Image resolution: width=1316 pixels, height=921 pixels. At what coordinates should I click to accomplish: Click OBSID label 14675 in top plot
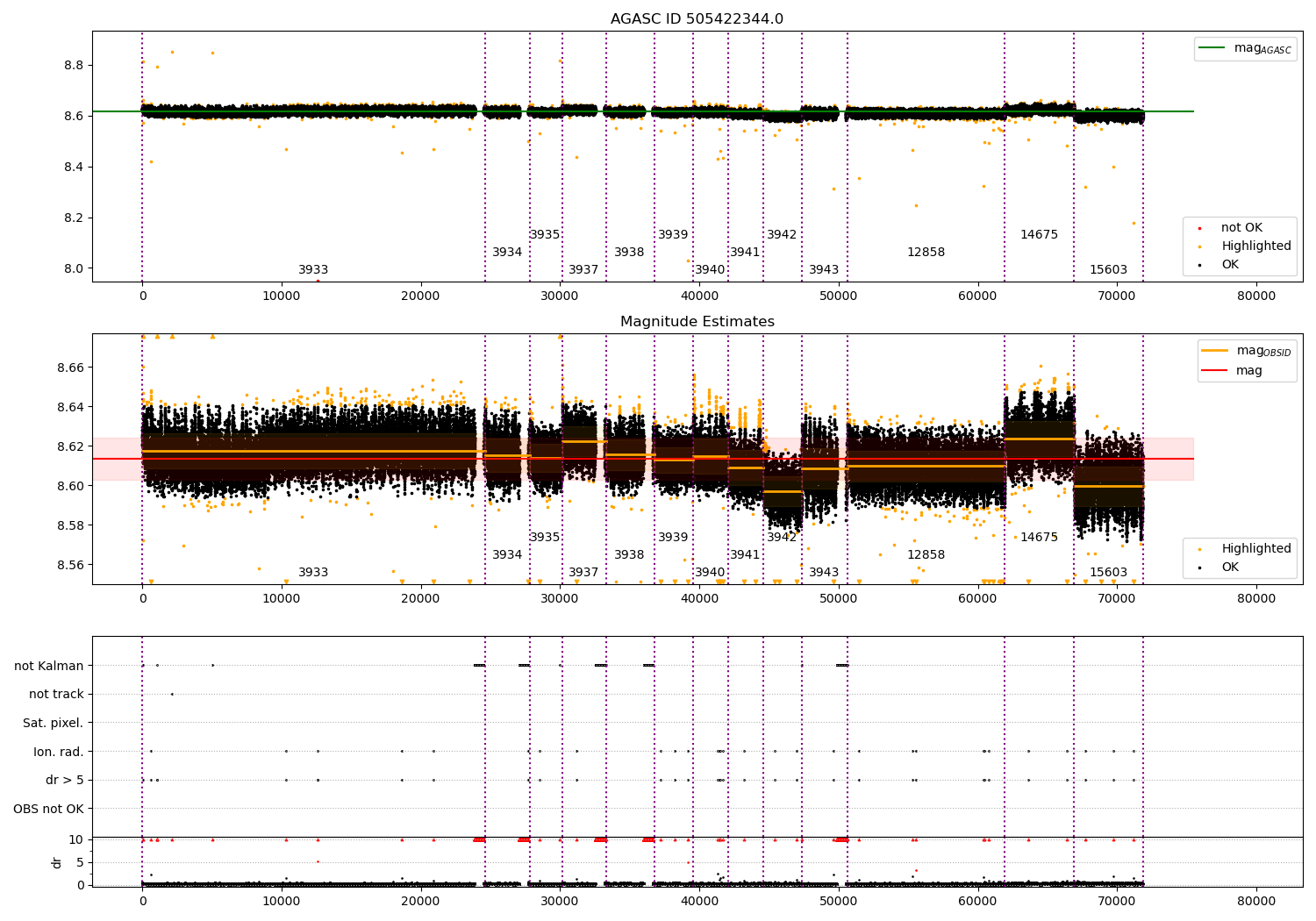tap(1040, 235)
